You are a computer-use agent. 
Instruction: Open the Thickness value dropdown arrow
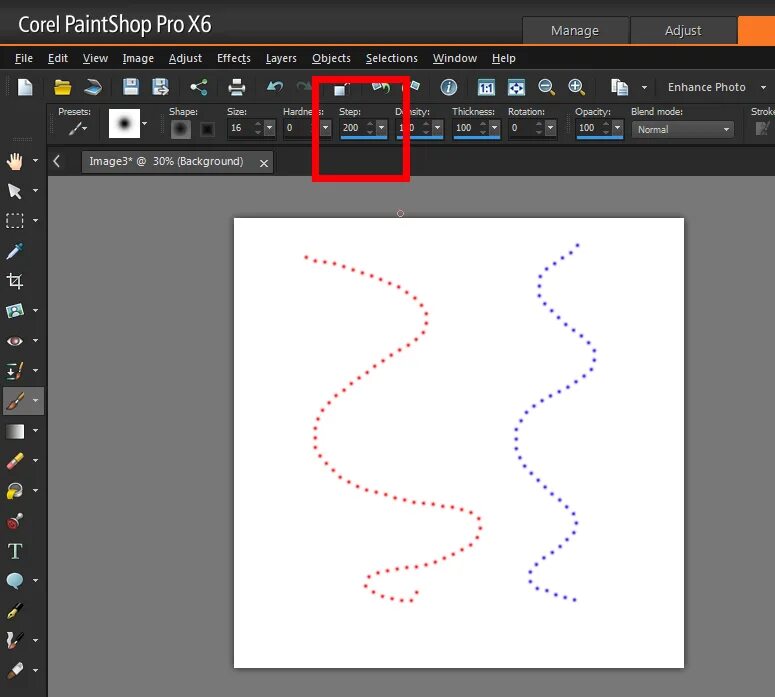(x=494, y=128)
